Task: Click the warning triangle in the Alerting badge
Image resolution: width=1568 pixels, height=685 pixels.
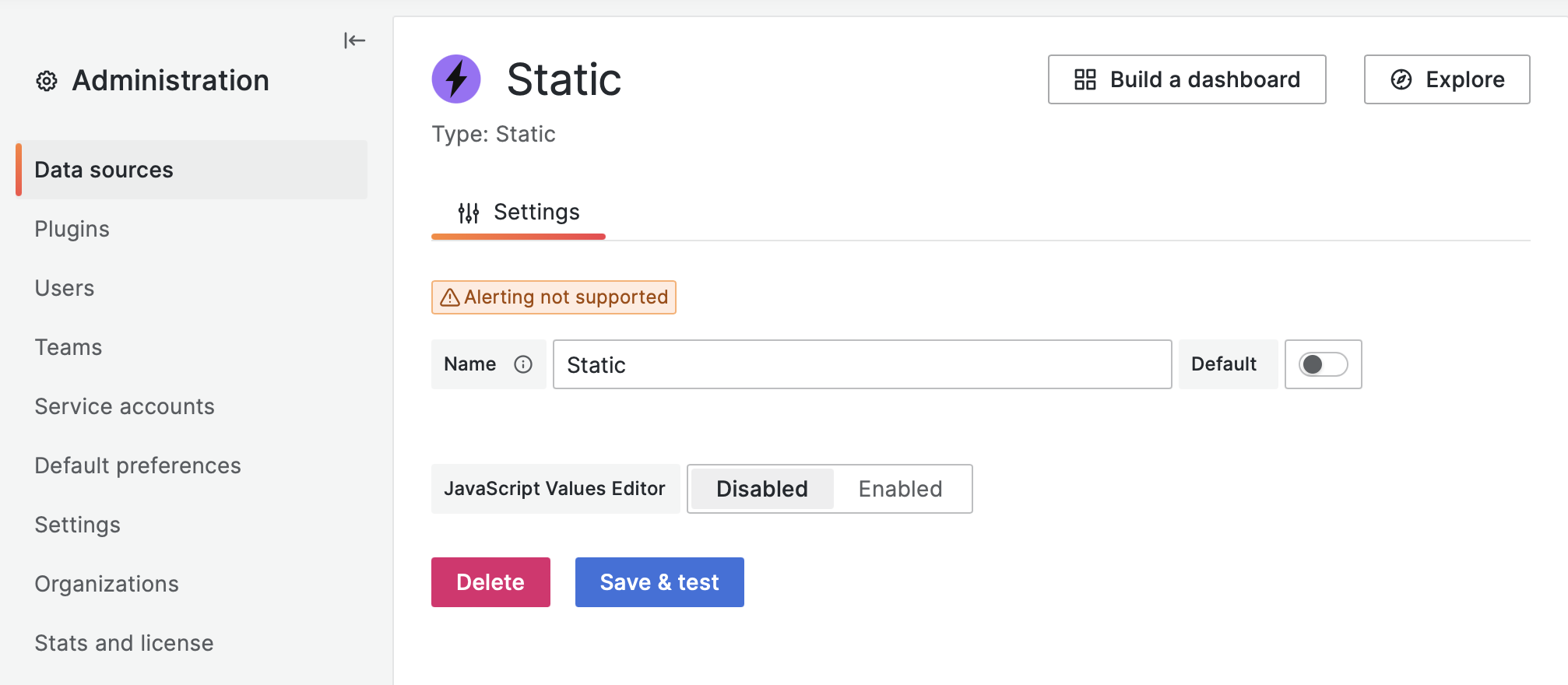Action: point(450,297)
